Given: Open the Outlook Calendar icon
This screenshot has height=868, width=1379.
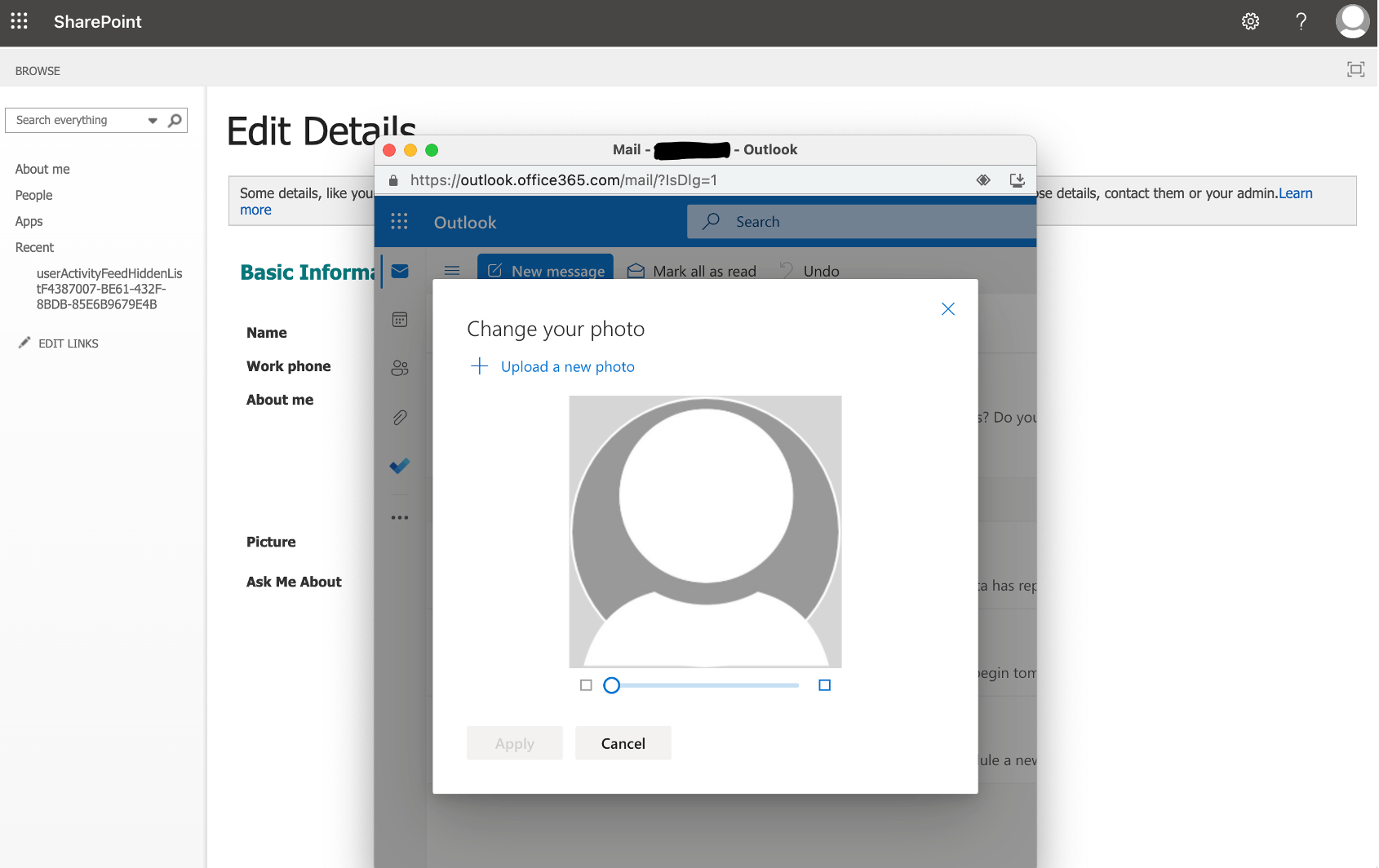Looking at the screenshot, I should point(400,320).
